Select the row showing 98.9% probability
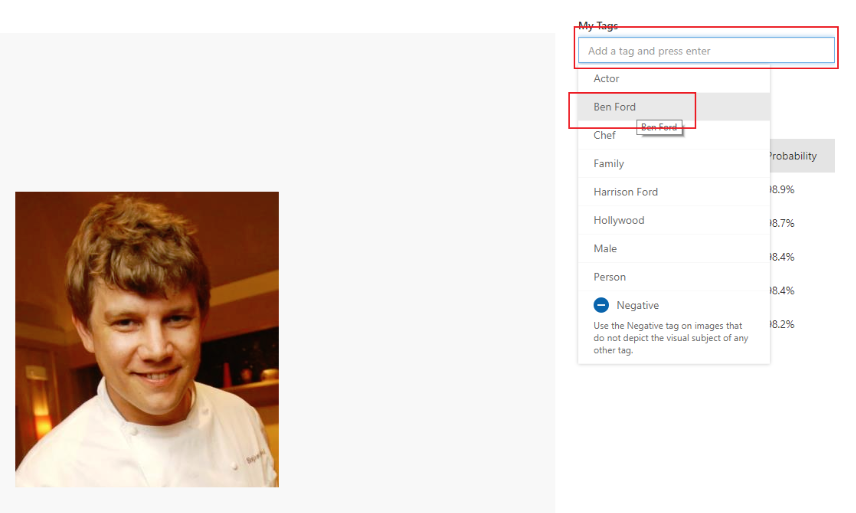Viewport: 856px width, 513px height. click(782, 189)
